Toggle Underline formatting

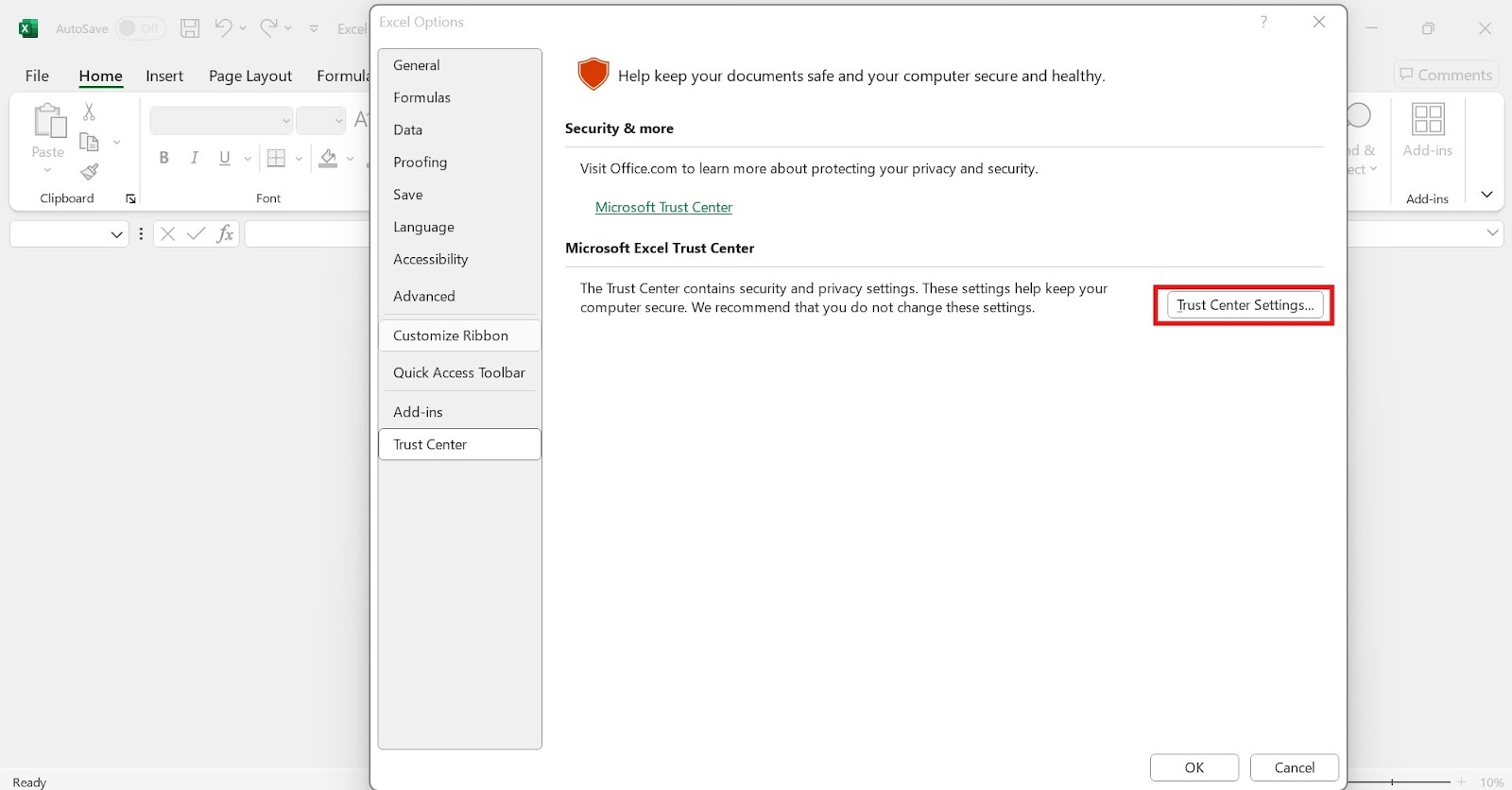pyautogui.click(x=224, y=158)
